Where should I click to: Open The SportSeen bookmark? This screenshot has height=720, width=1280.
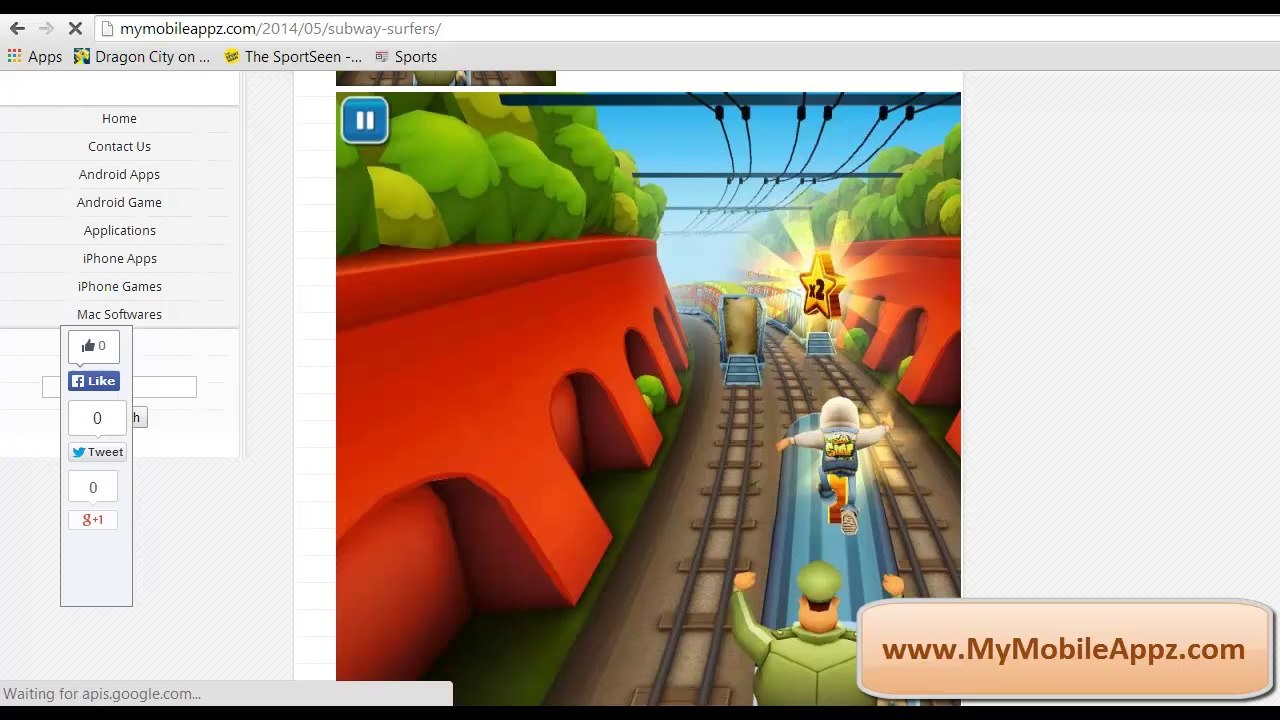pyautogui.click(x=293, y=57)
